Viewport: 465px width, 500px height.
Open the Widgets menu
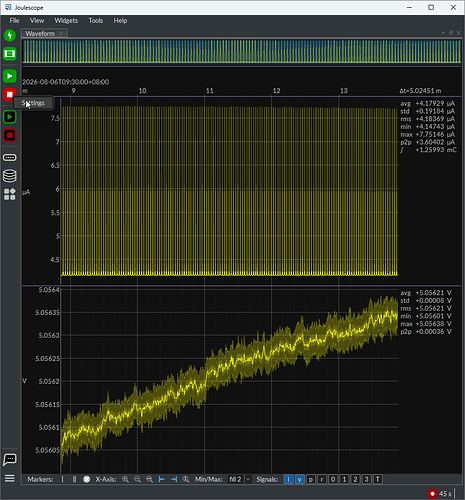point(66,21)
